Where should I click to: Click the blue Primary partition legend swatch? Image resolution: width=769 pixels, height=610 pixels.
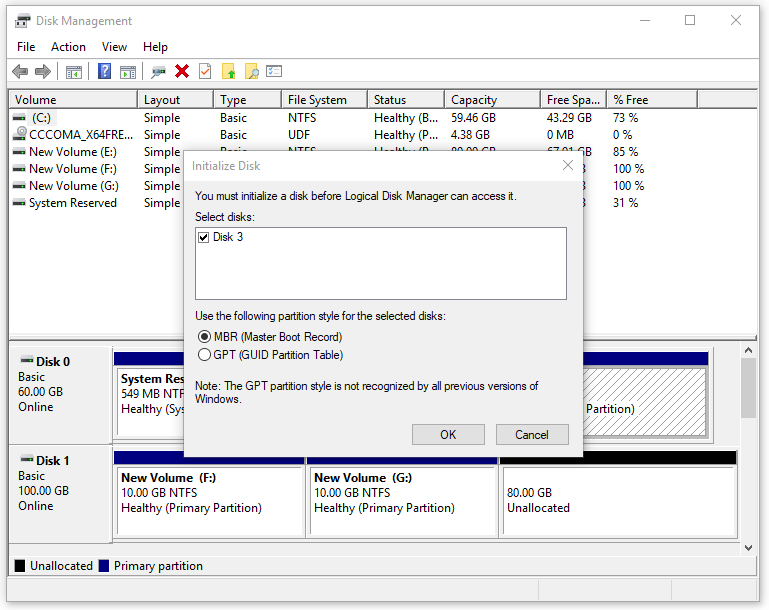[x=103, y=566]
